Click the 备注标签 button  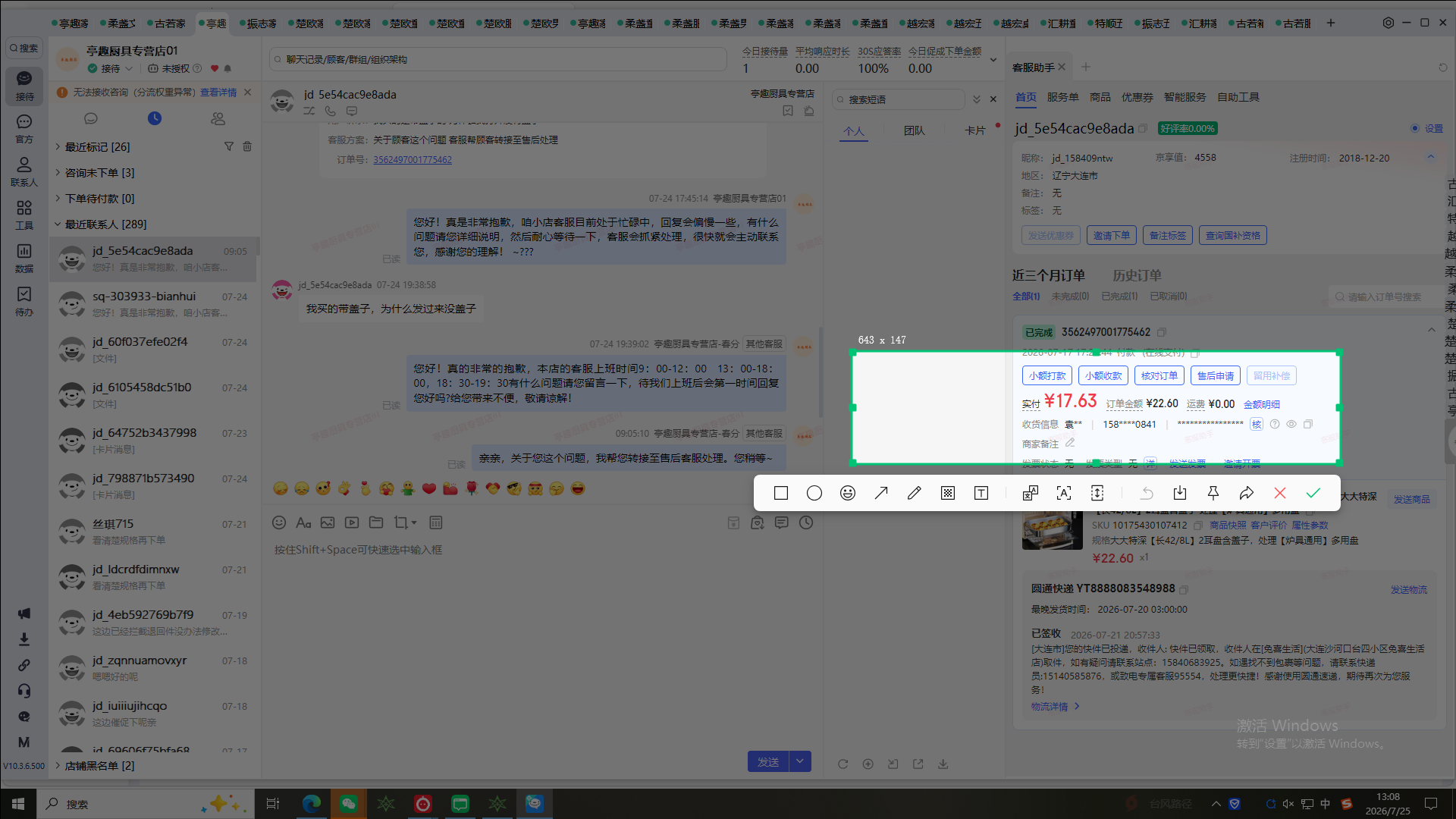1168,236
